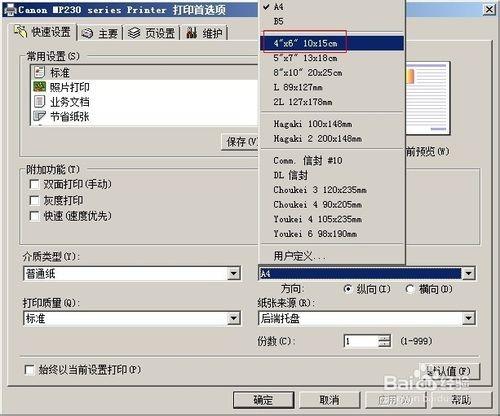Choose A4 in paper size list

(x=332, y=6)
